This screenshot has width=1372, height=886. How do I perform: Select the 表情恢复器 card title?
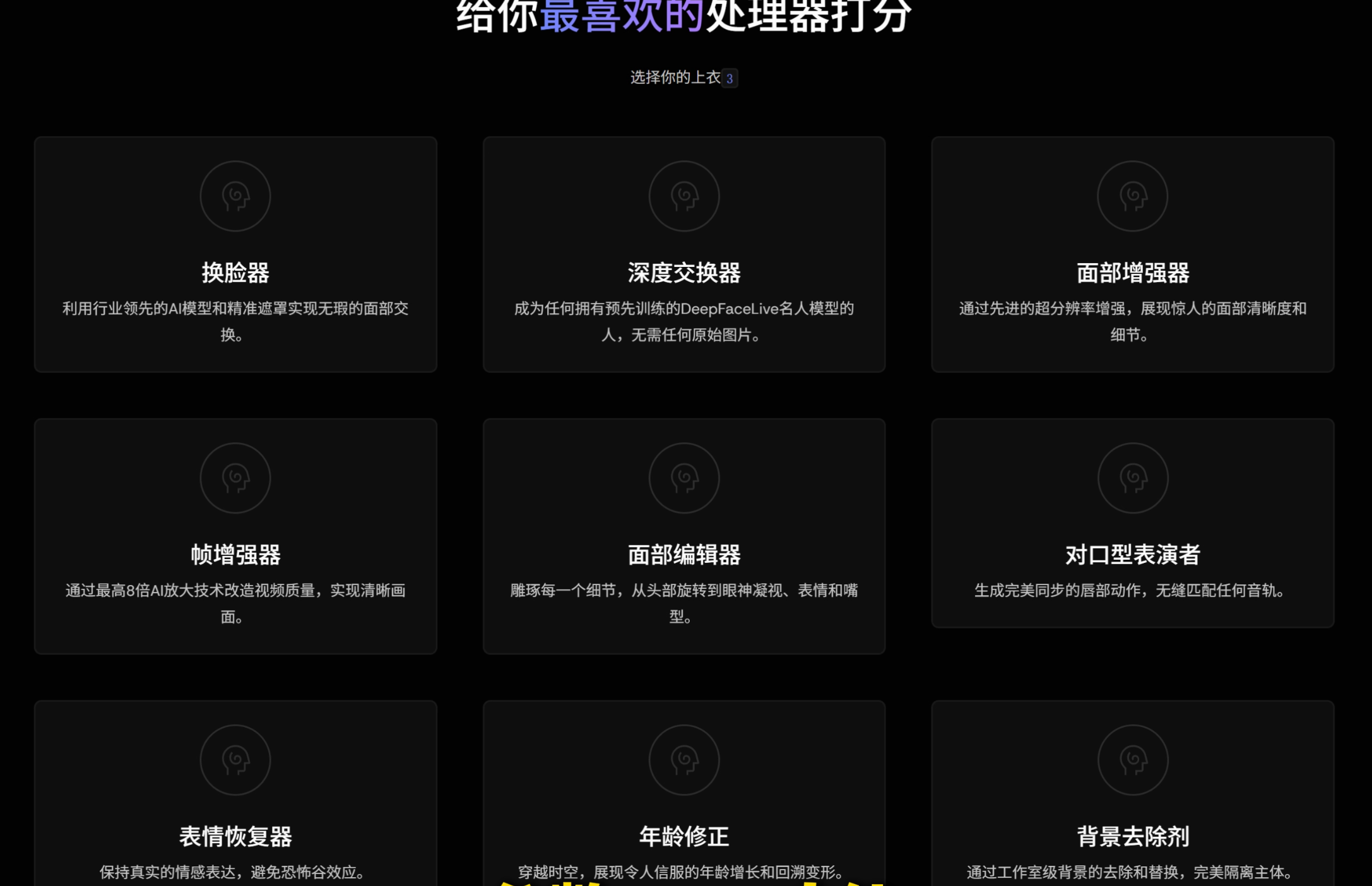235,837
